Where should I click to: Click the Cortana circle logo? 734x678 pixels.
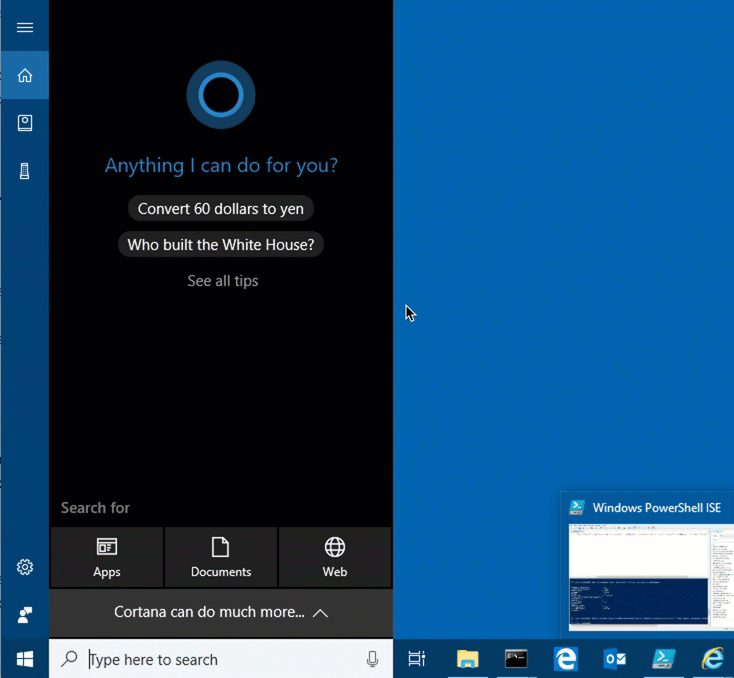[x=221, y=95]
